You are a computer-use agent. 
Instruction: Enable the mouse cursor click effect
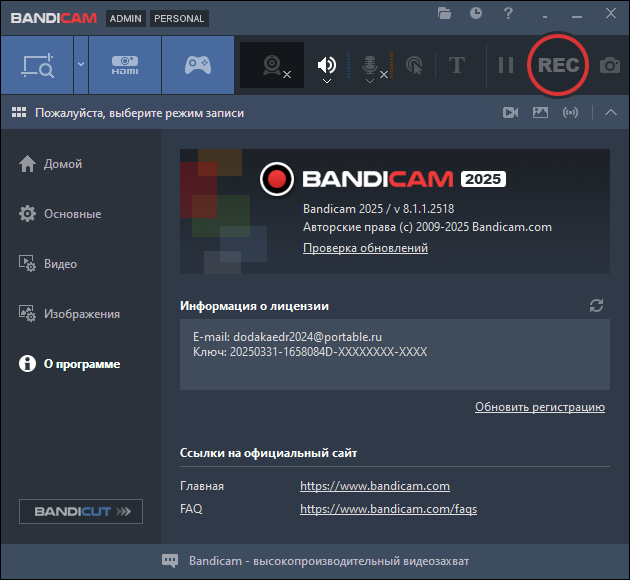coord(414,65)
